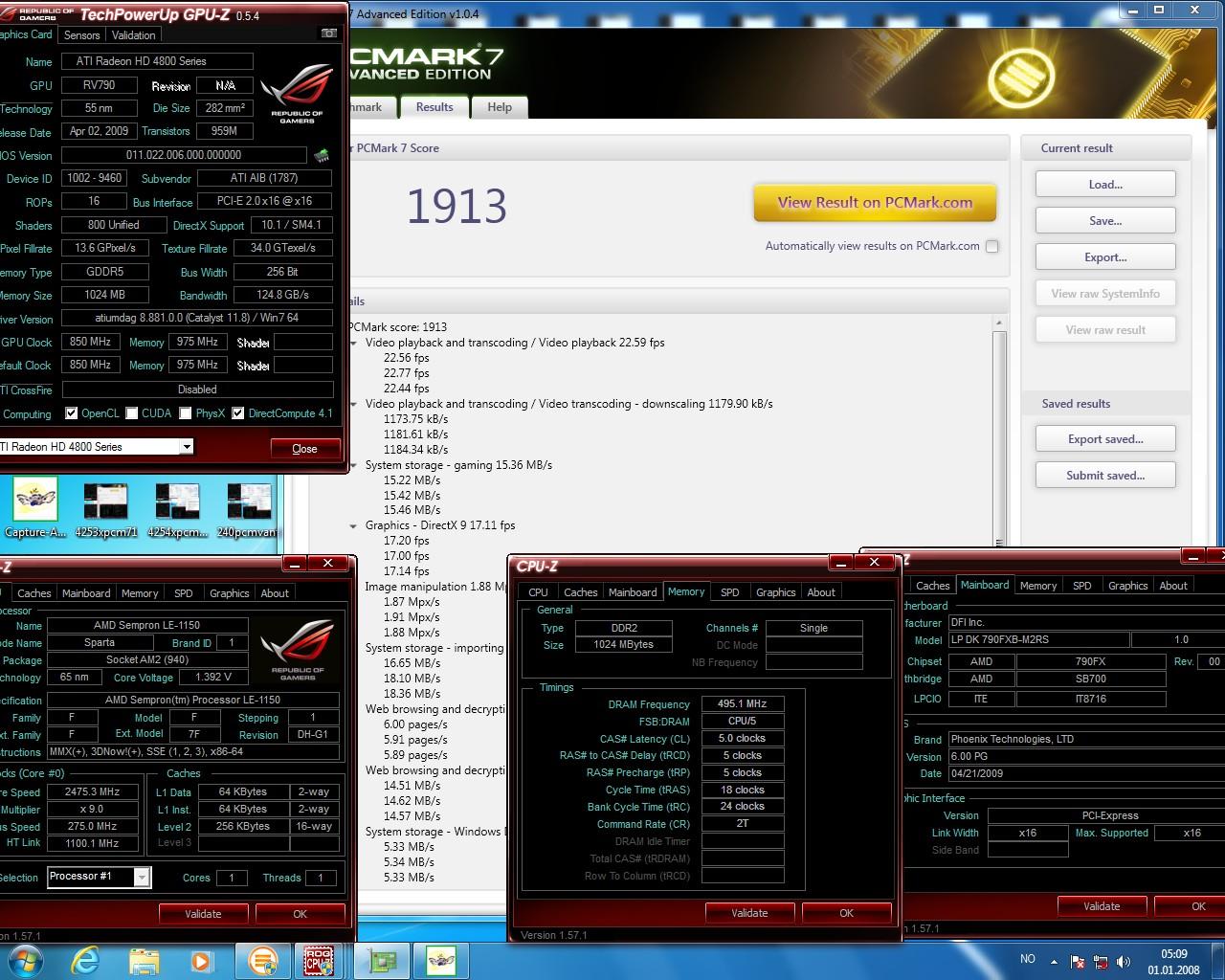1225x980 pixels.
Task: Collapse the Video transcoding downscaling entry
Action: tap(353, 404)
